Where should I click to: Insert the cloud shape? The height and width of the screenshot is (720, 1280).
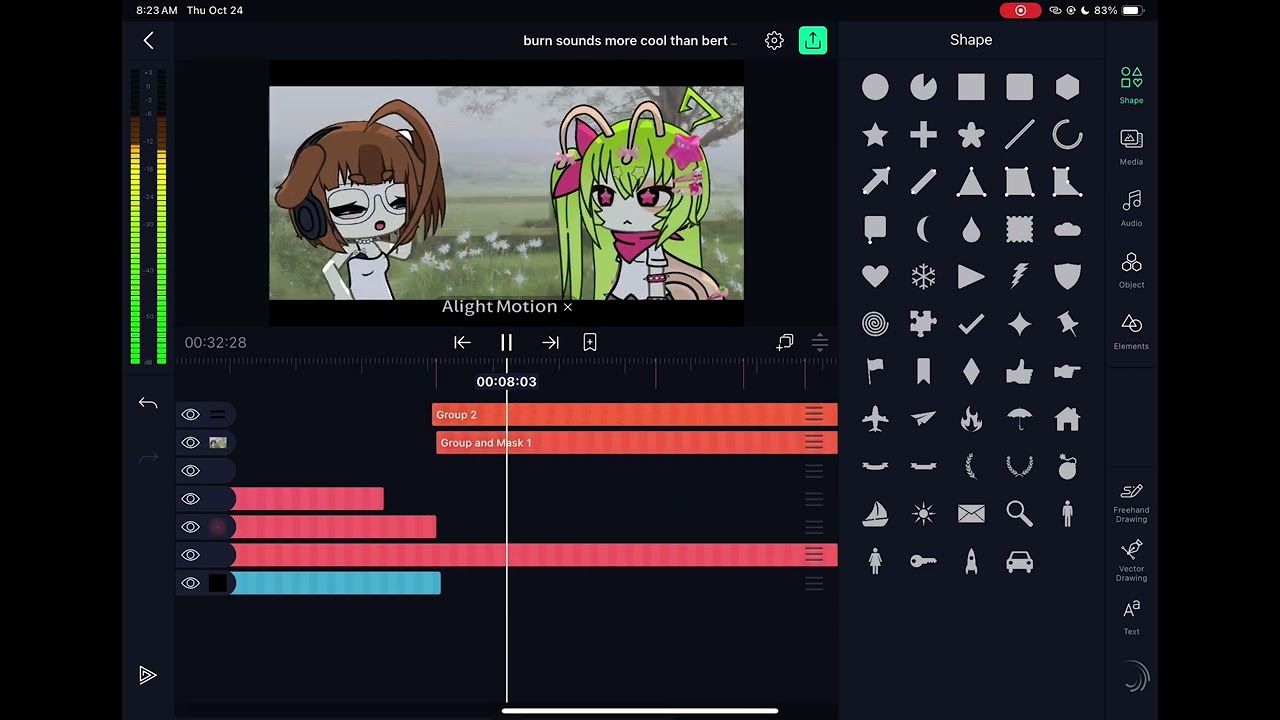point(1067,230)
